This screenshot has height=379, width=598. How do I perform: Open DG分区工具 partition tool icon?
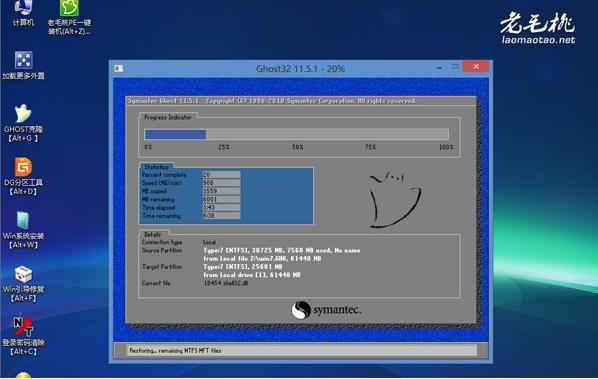23,176
